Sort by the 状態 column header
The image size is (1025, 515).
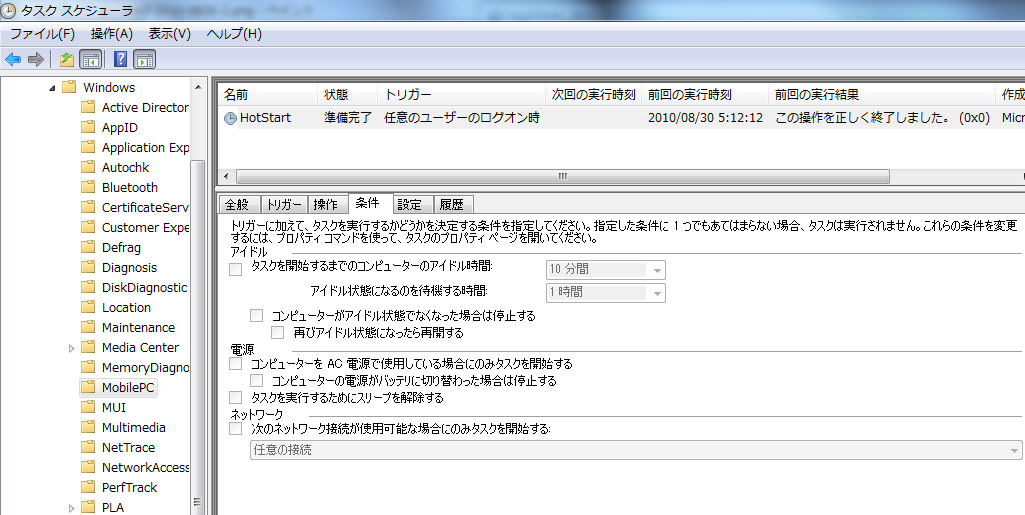(x=336, y=95)
